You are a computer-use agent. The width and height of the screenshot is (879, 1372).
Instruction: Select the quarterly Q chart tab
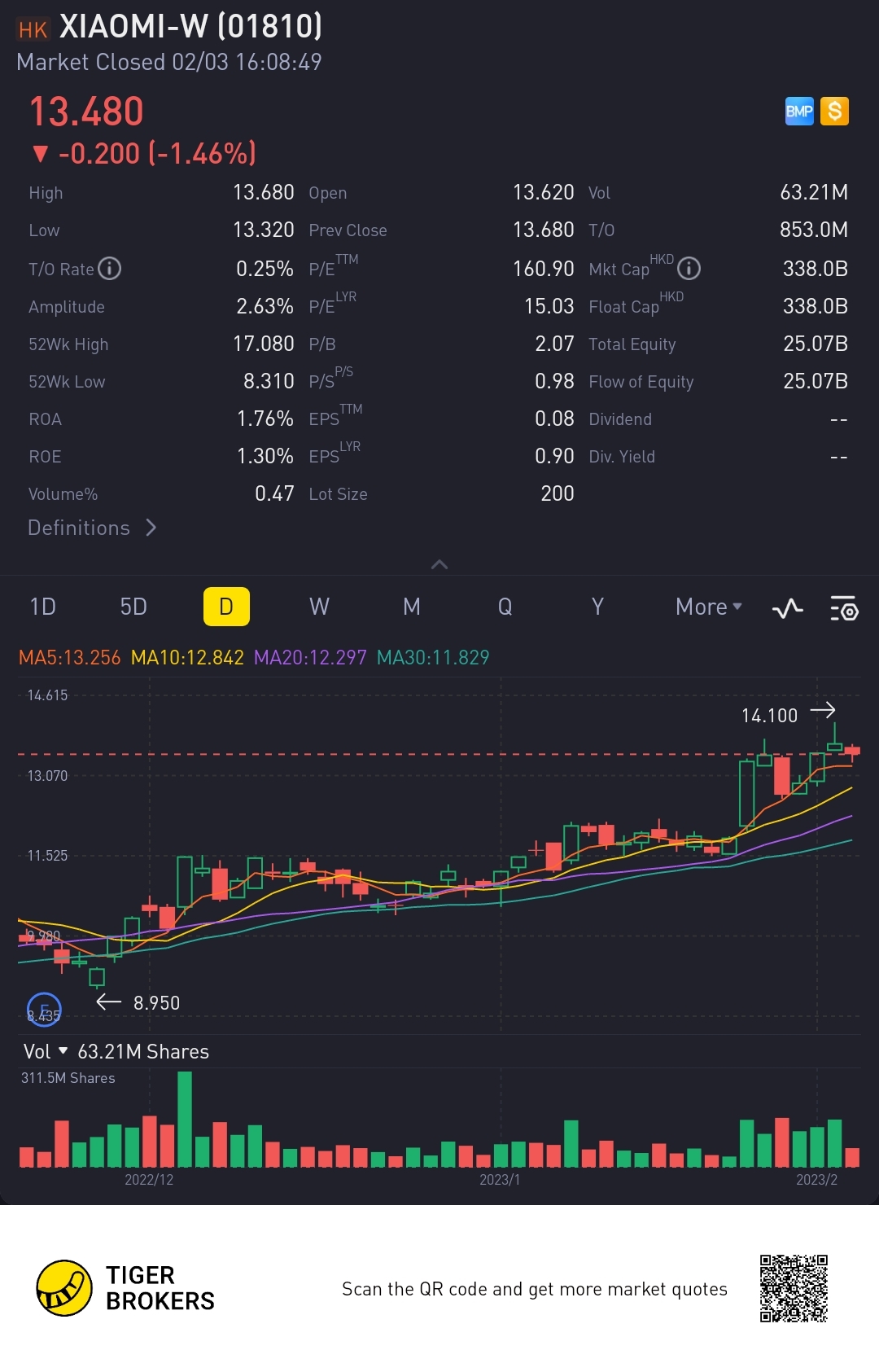click(x=505, y=607)
